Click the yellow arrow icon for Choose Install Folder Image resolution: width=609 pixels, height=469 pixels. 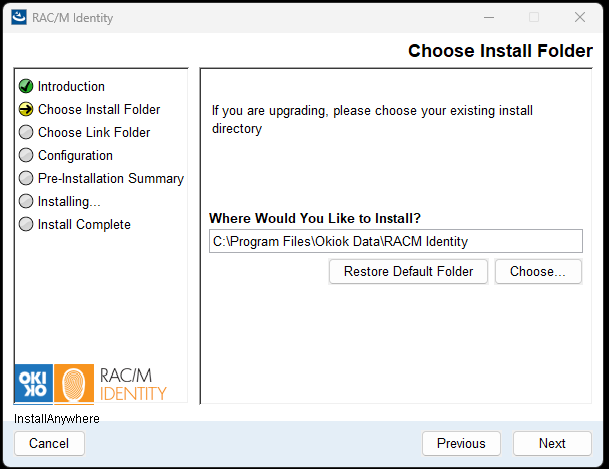[x=26, y=109]
